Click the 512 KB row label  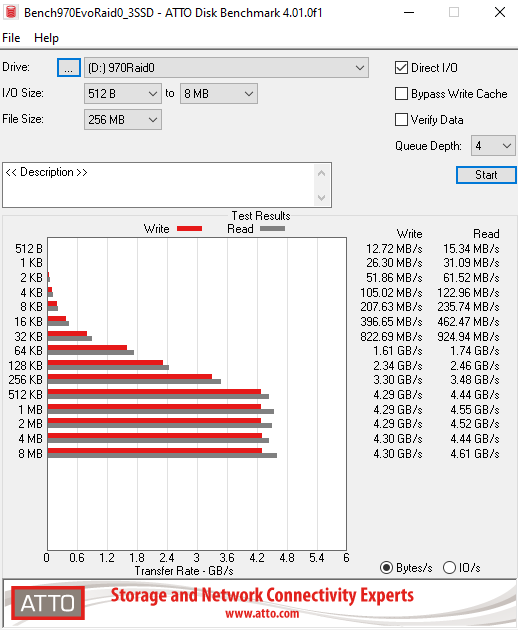[x=25, y=395]
